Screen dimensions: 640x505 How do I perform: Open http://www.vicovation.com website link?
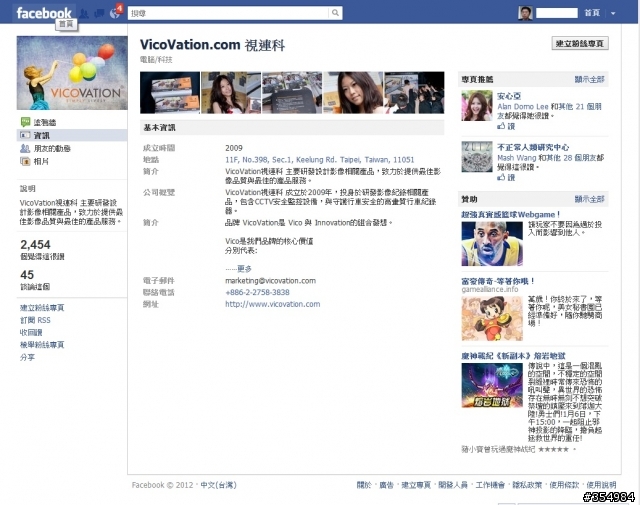[273, 304]
